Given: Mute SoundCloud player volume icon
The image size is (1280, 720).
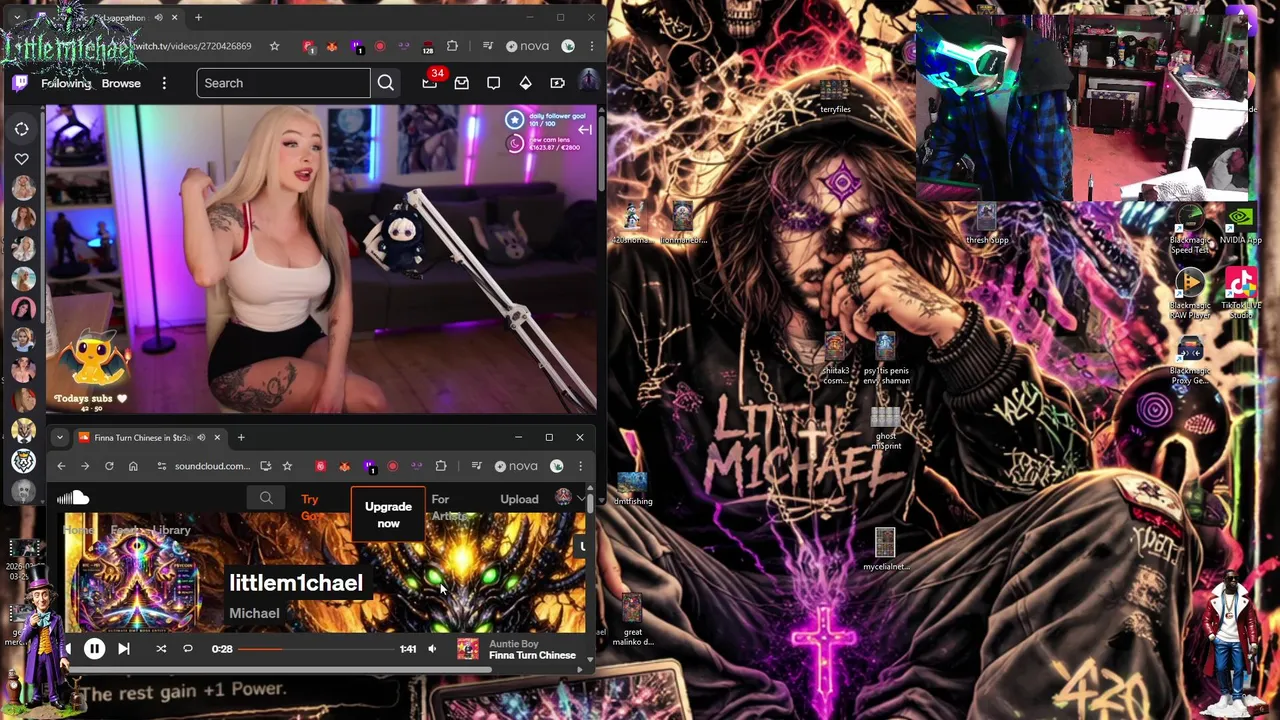Looking at the screenshot, I should [x=432, y=649].
